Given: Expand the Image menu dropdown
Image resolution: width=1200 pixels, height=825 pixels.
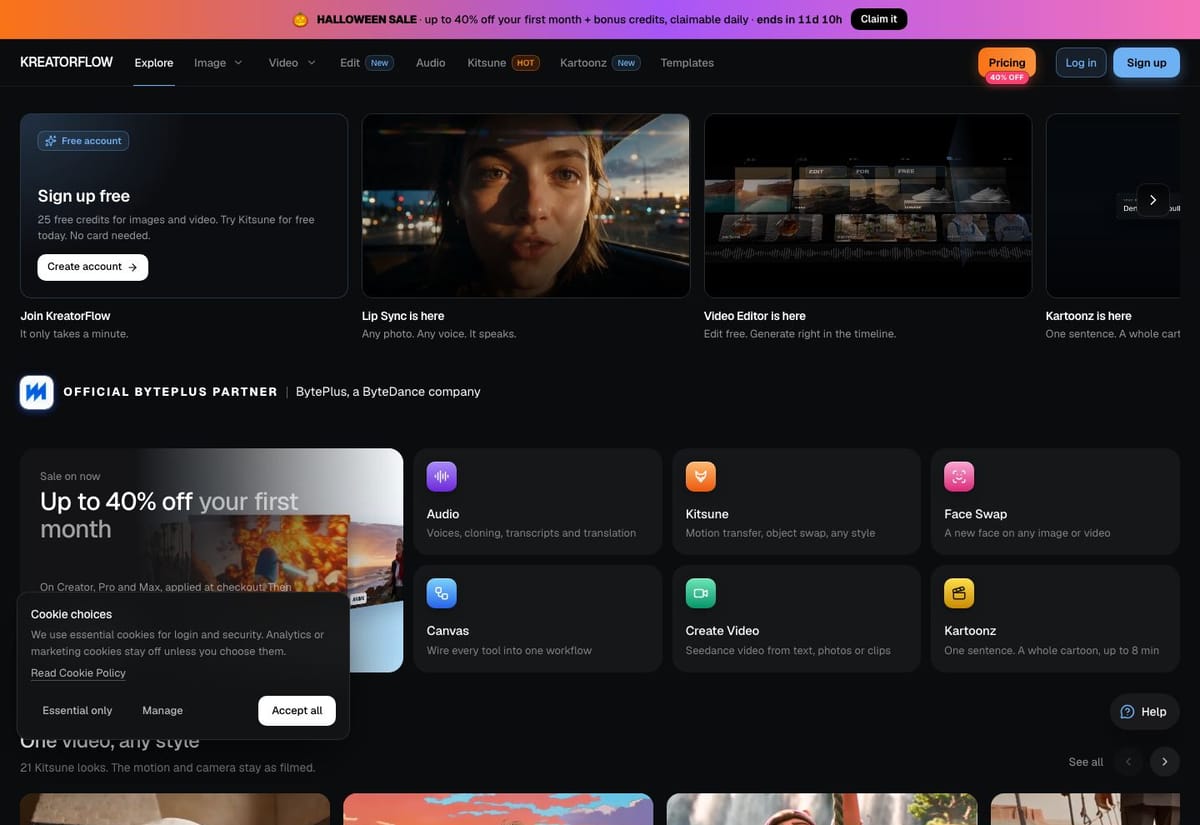Looking at the screenshot, I should click(218, 63).
